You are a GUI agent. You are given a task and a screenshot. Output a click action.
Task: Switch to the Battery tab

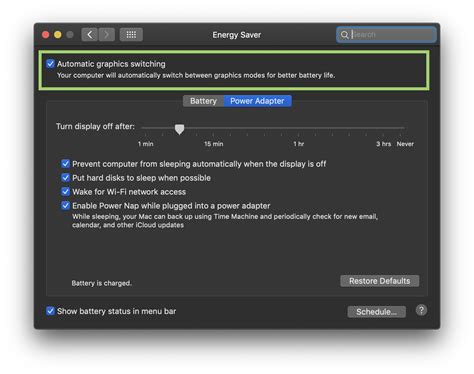[203, 101]
